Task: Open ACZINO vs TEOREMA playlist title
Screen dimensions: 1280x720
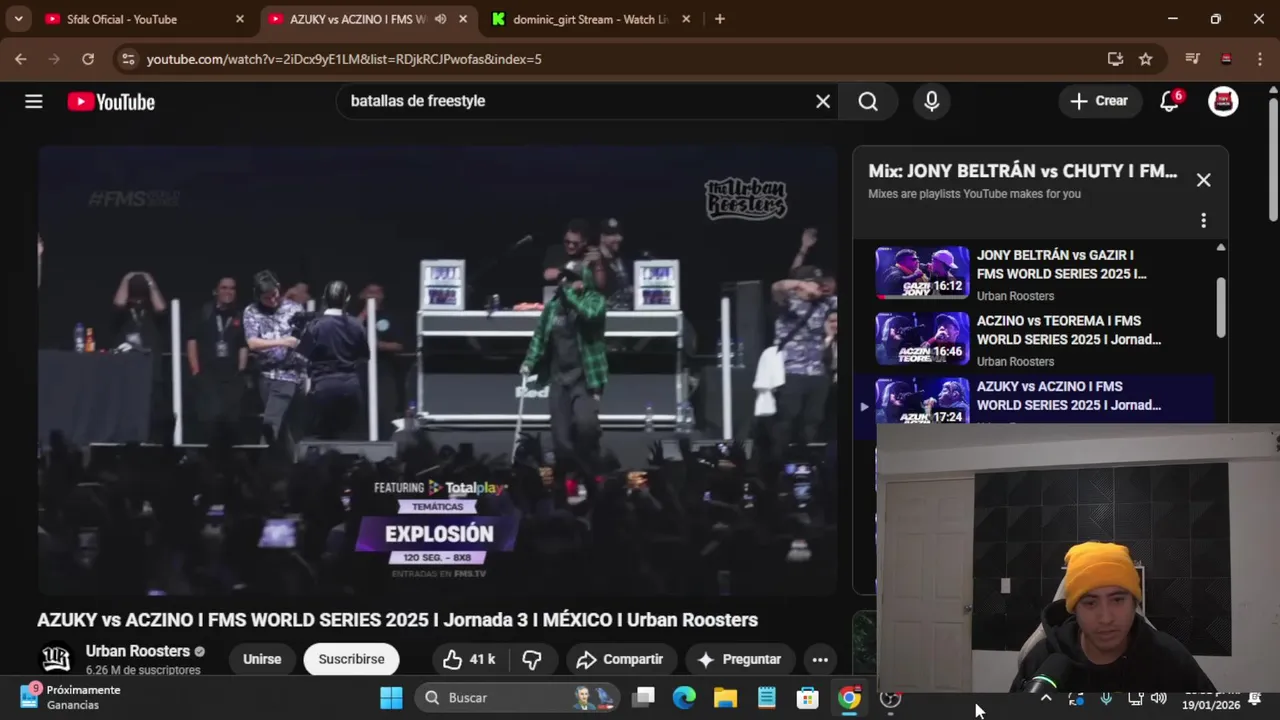Action: (1069, 330)
